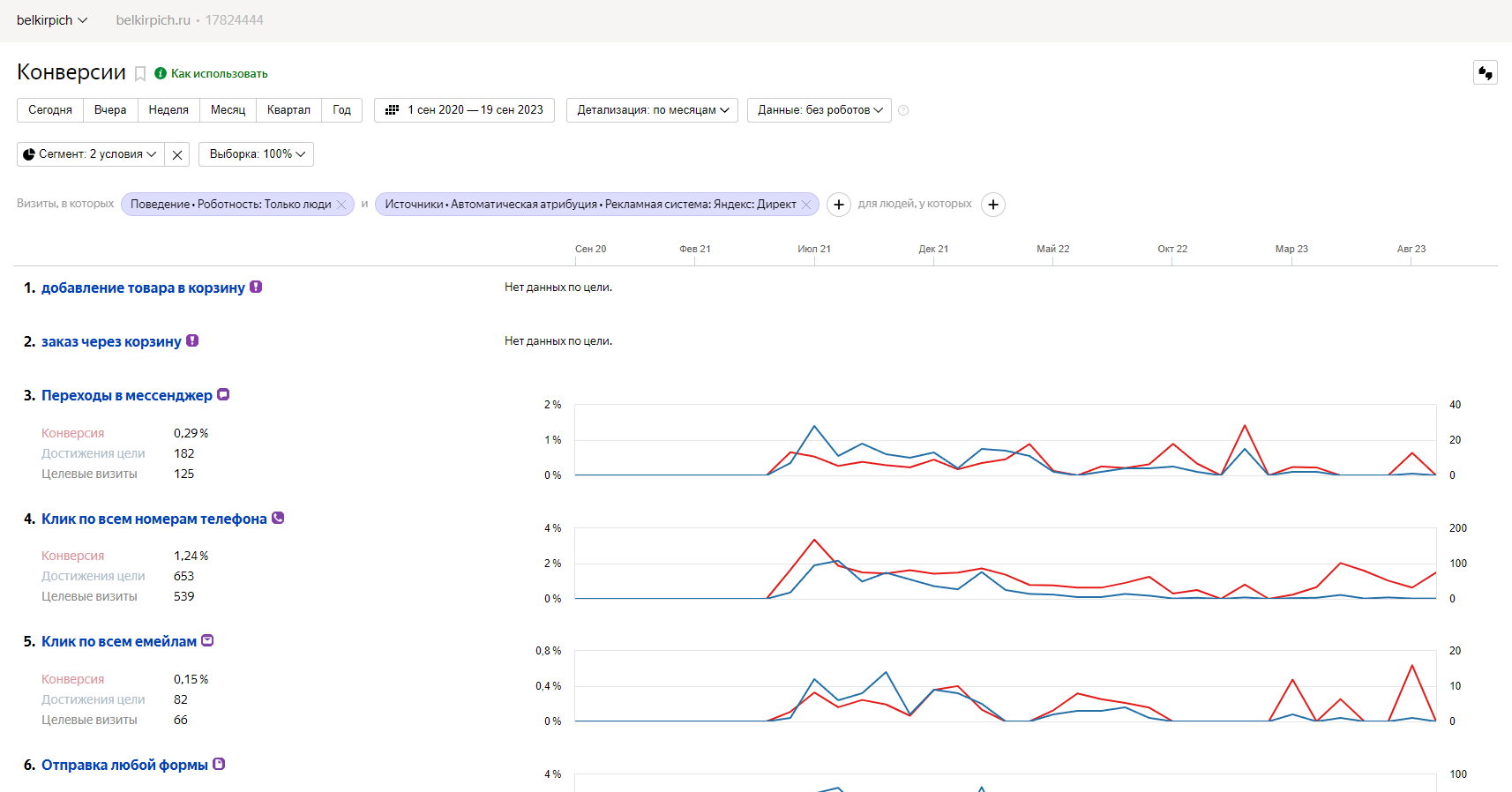Toggle Конверсия line for Переходы в мессенджер
Viewport: 1512px width, 792px height.
click(x=72, y=433)
